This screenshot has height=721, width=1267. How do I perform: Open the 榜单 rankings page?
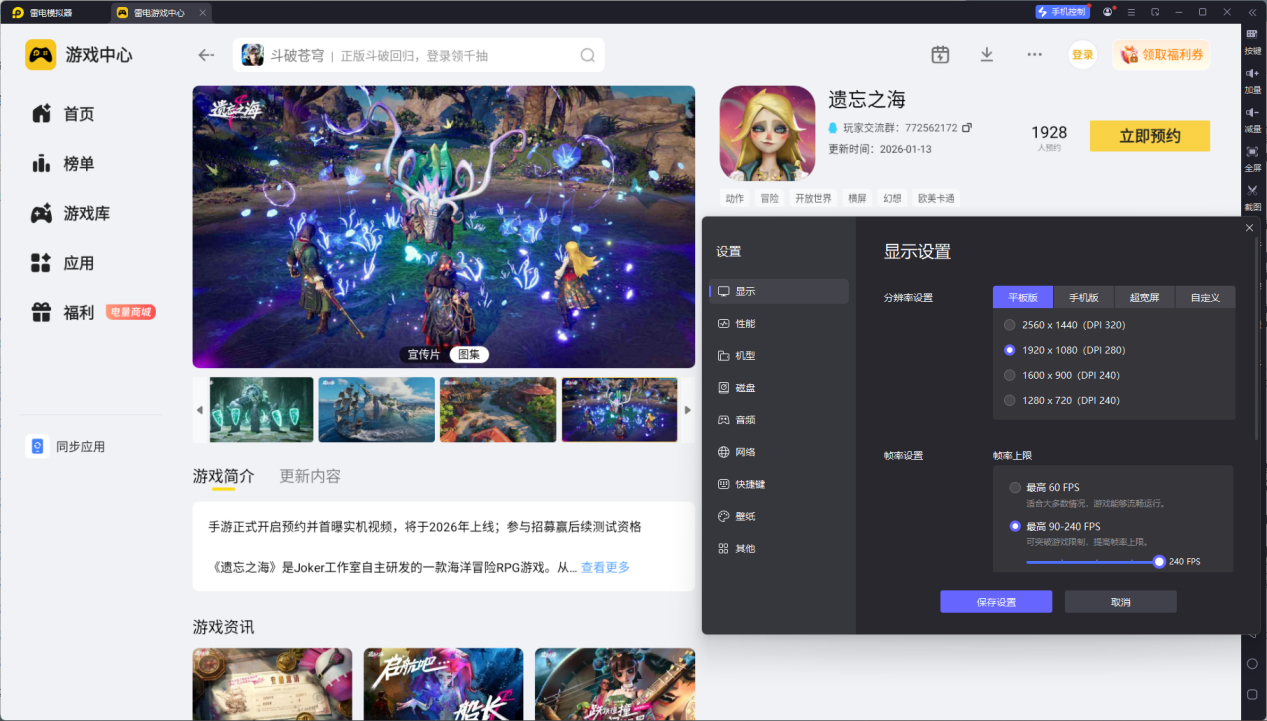click(63, 164)
